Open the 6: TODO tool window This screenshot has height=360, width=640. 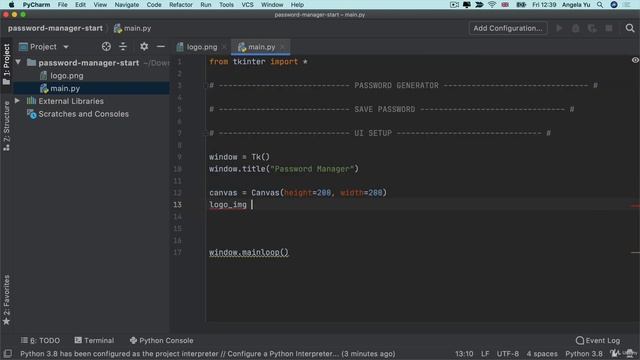click(x=40, y=340)
